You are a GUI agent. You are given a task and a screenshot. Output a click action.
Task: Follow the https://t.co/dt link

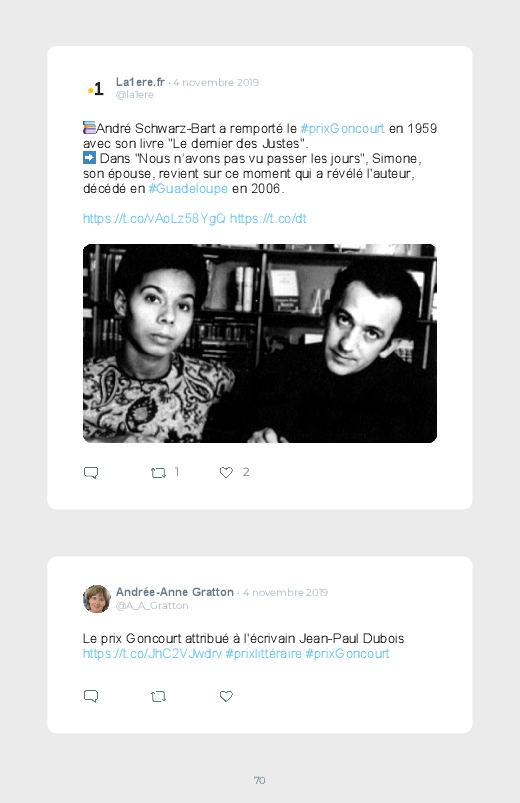pos(268,219)
